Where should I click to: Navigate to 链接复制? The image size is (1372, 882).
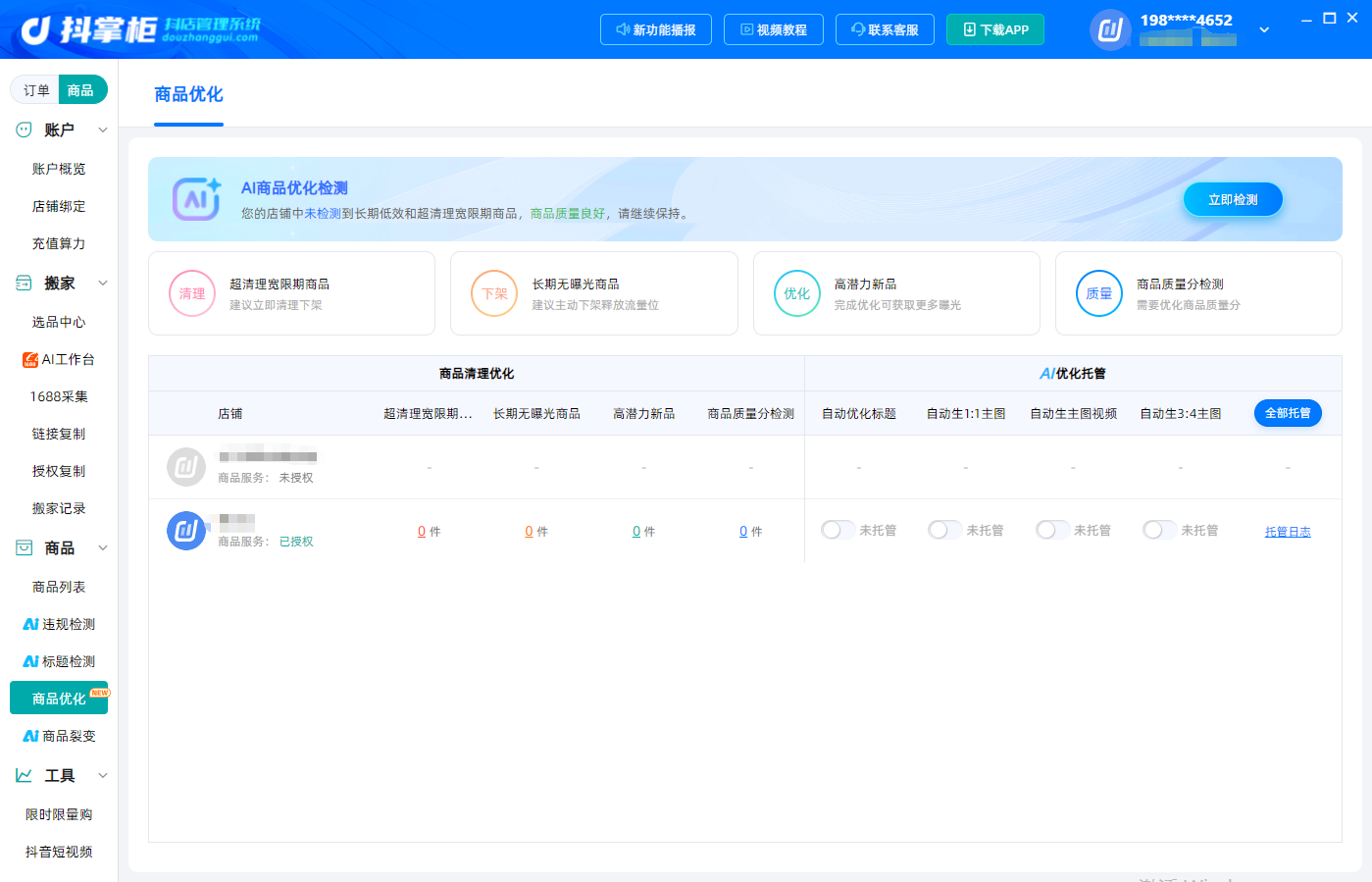pyautogui.click(x=59, y=434)
